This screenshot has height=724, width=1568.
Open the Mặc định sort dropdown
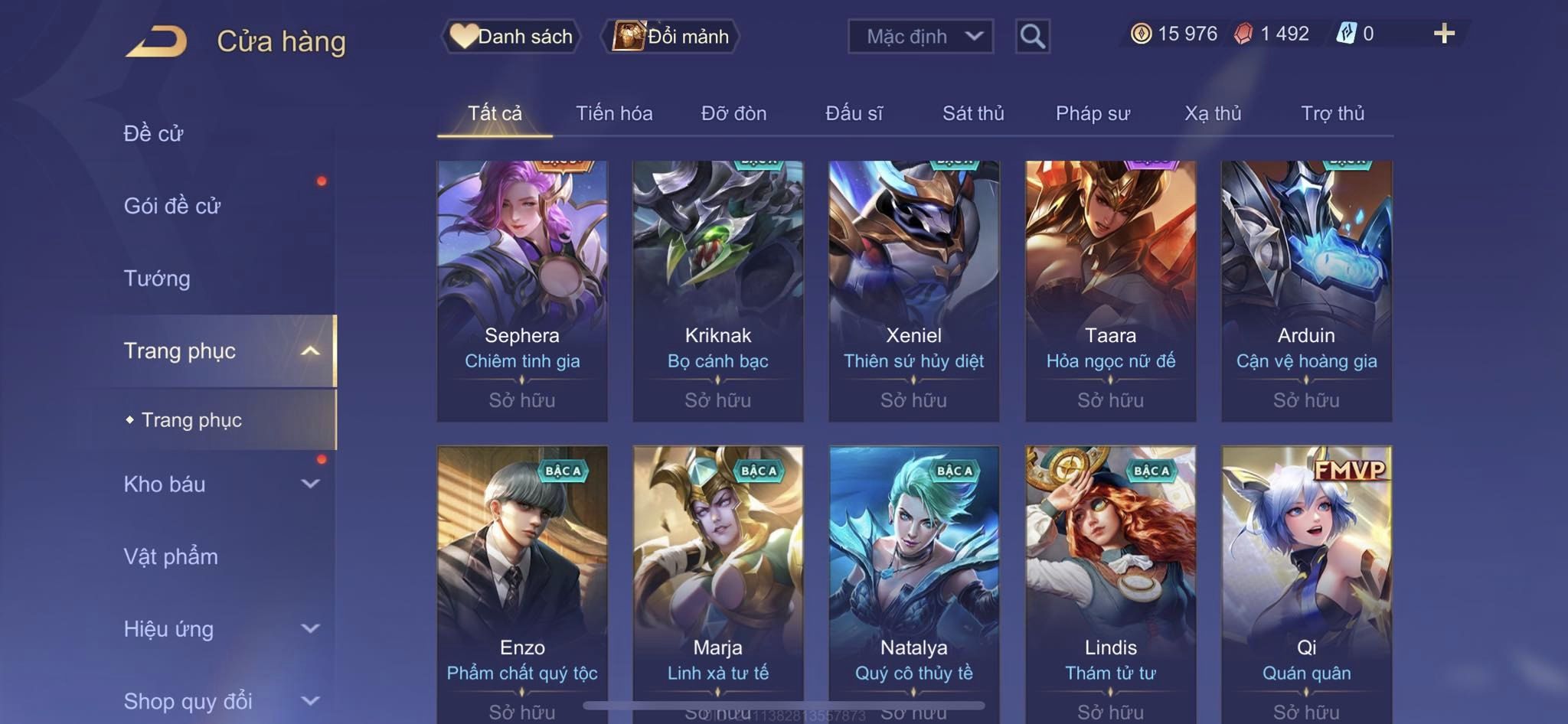(x=920, y=36)
